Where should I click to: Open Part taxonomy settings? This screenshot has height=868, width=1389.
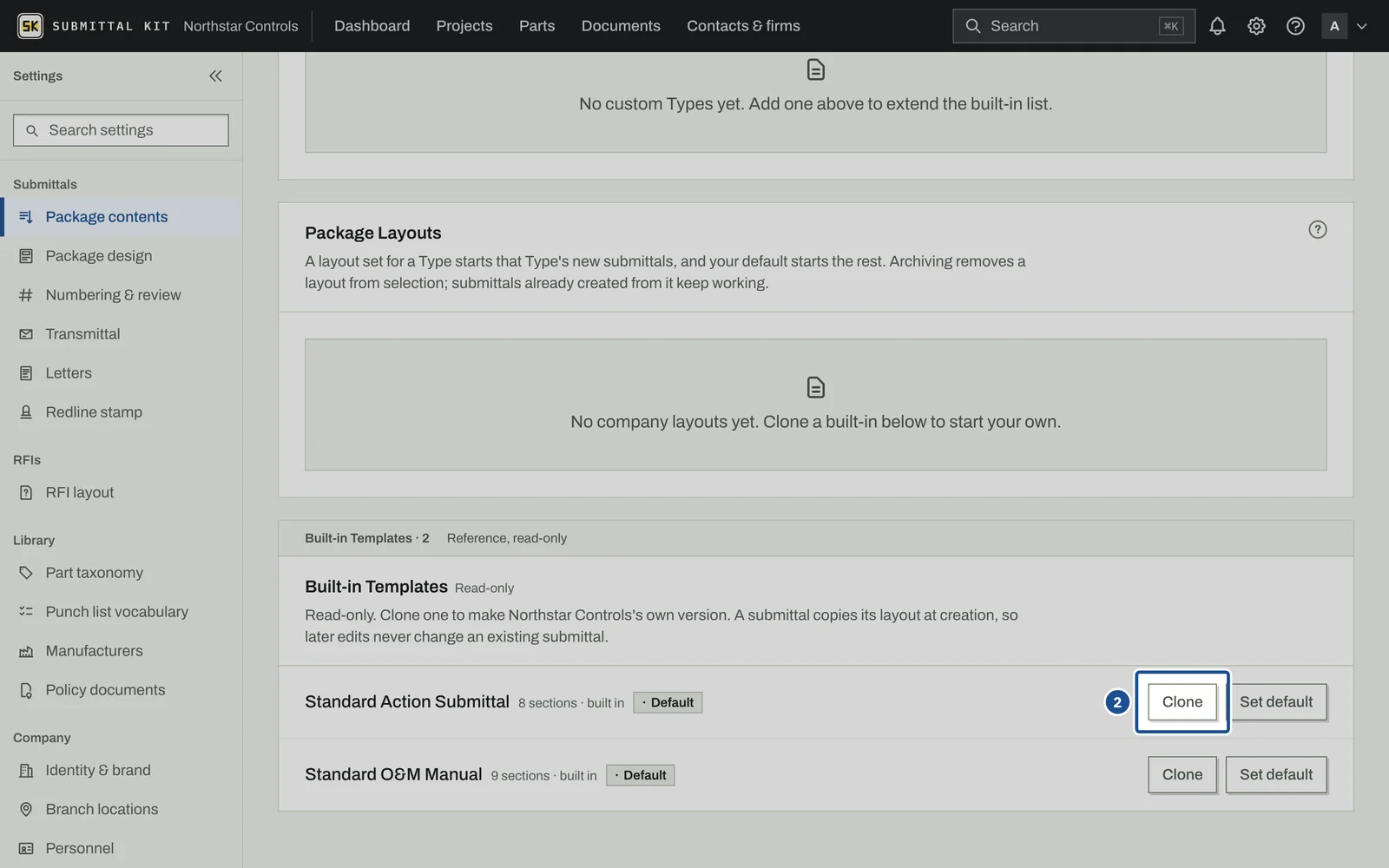(121, 573)
